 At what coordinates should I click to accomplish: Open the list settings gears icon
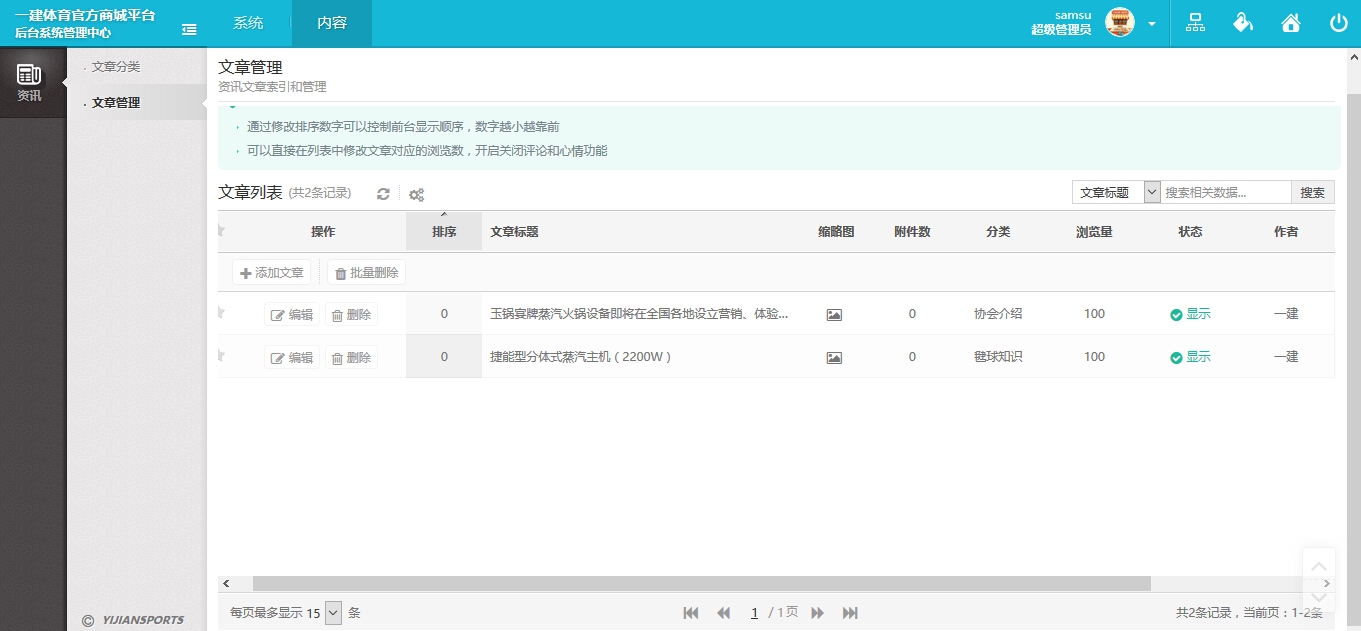tap(417, 193)
